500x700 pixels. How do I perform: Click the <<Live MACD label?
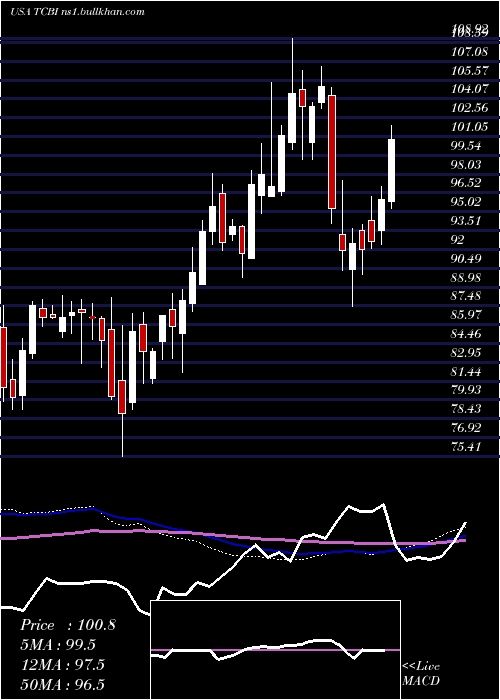pyautogui.click(x=421, y=674)
